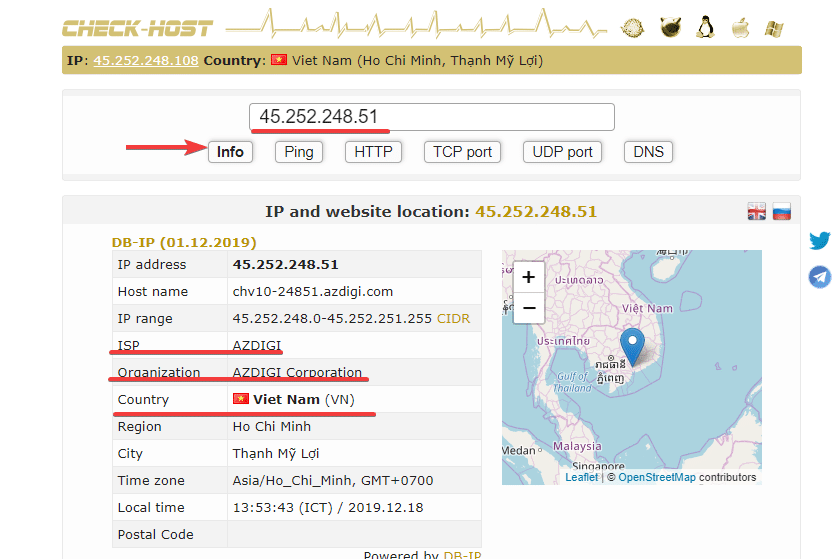Screen dimensions: 839x559
Task: Zoom out on the map
Action: coord(529,307)
